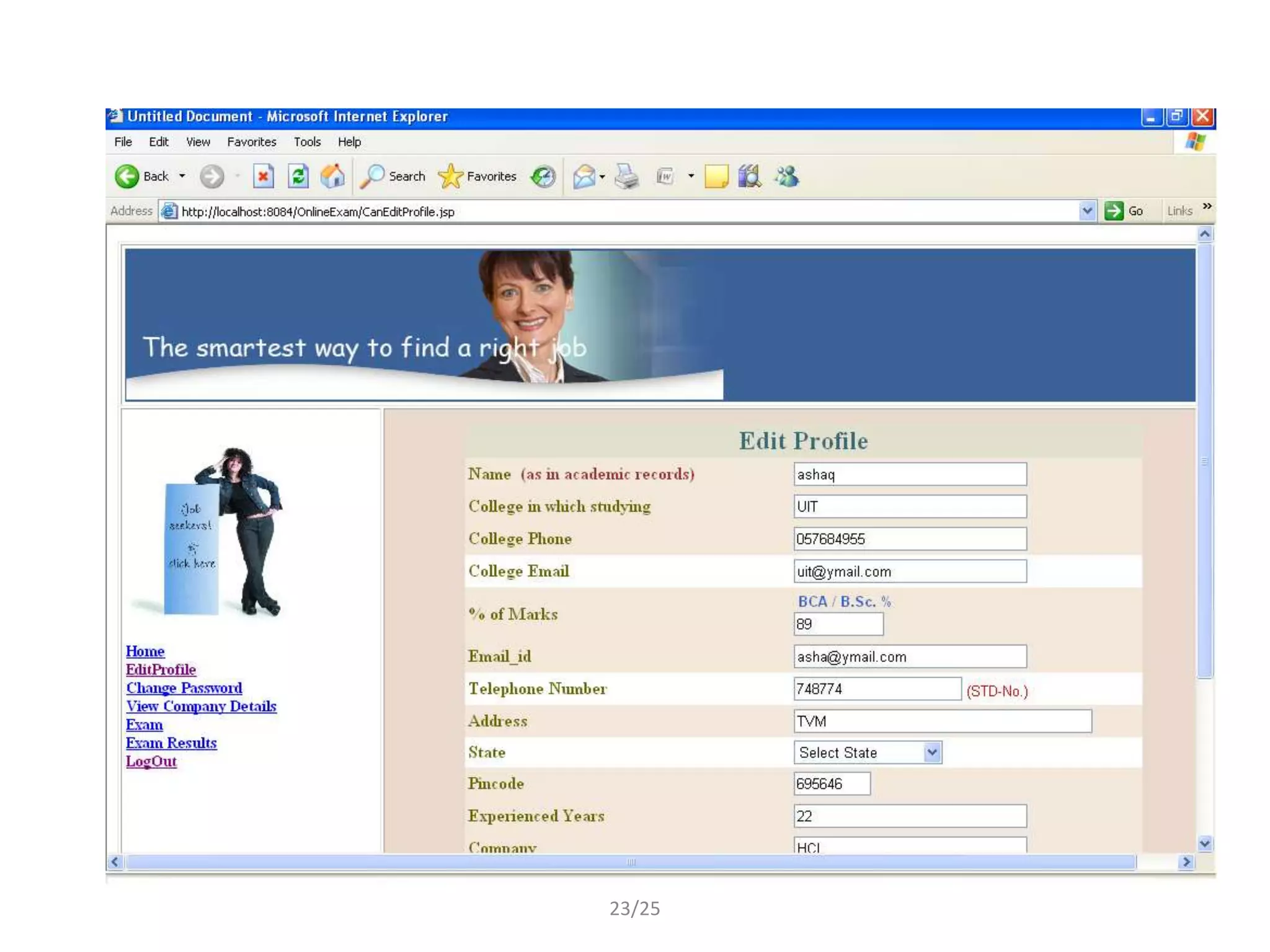Open the Exam Results link
The image size is (1270, 952).
[x=171, y=743]
